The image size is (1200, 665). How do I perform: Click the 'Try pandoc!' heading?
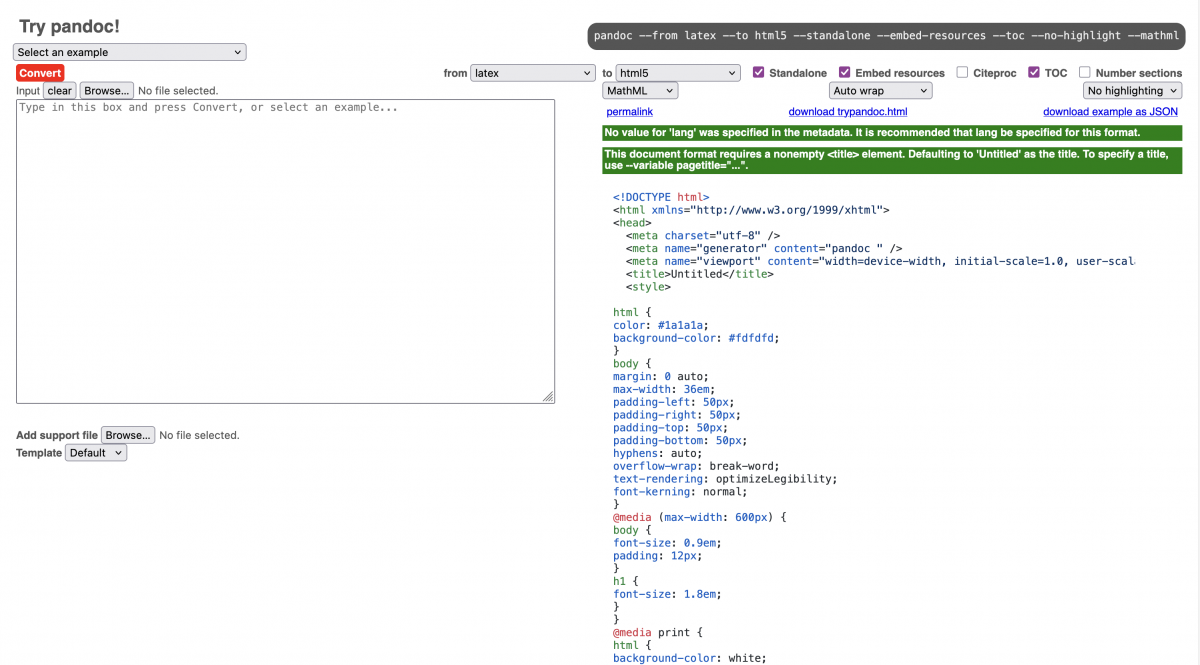pyautogui.click(x=70, y=27)
